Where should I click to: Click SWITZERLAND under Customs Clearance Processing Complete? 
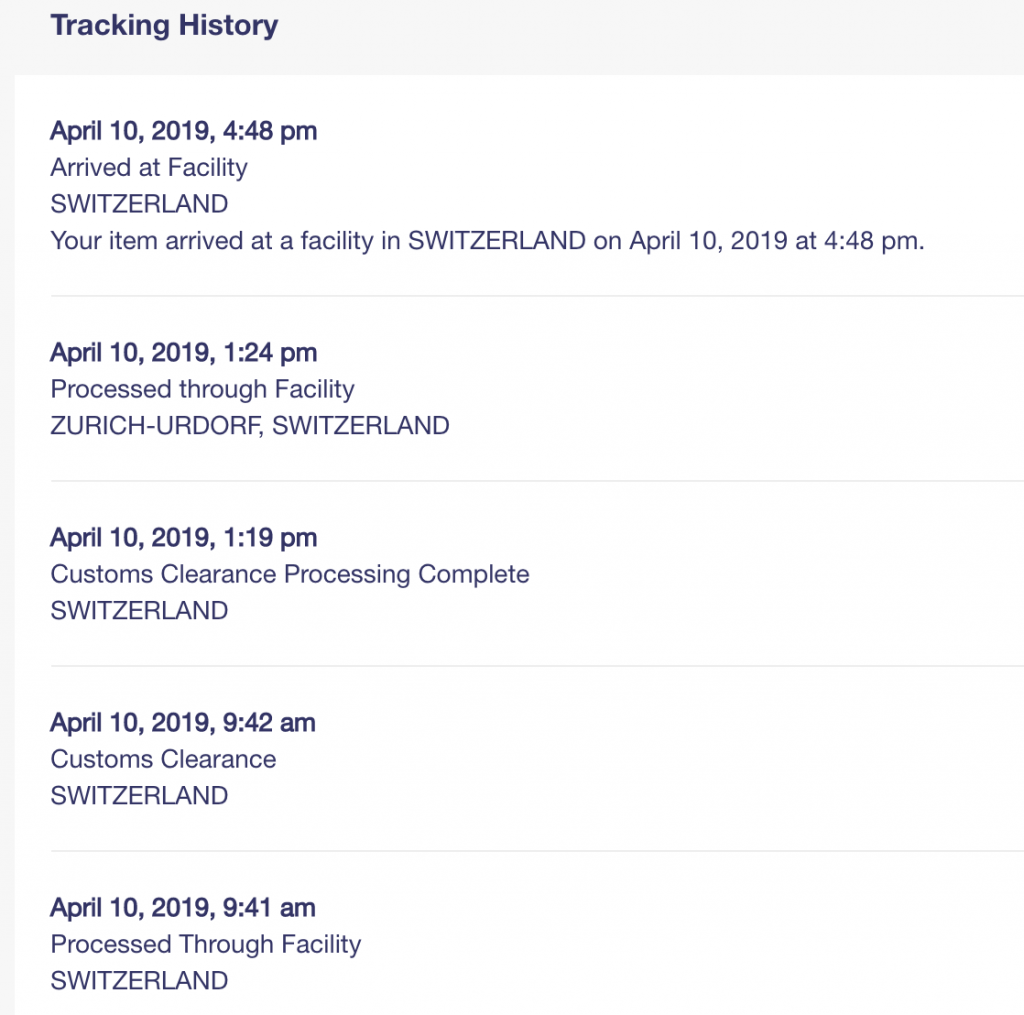[x=139, y=611]
